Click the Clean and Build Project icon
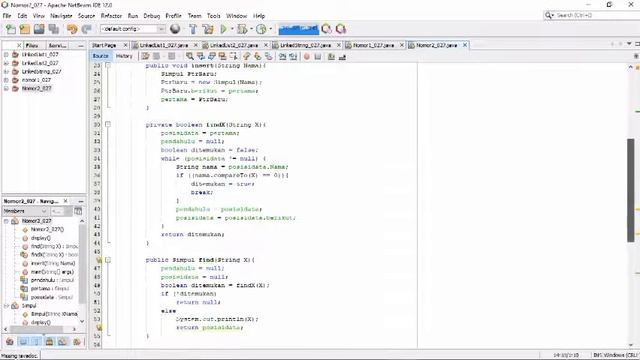 click(x=208, y=29)
